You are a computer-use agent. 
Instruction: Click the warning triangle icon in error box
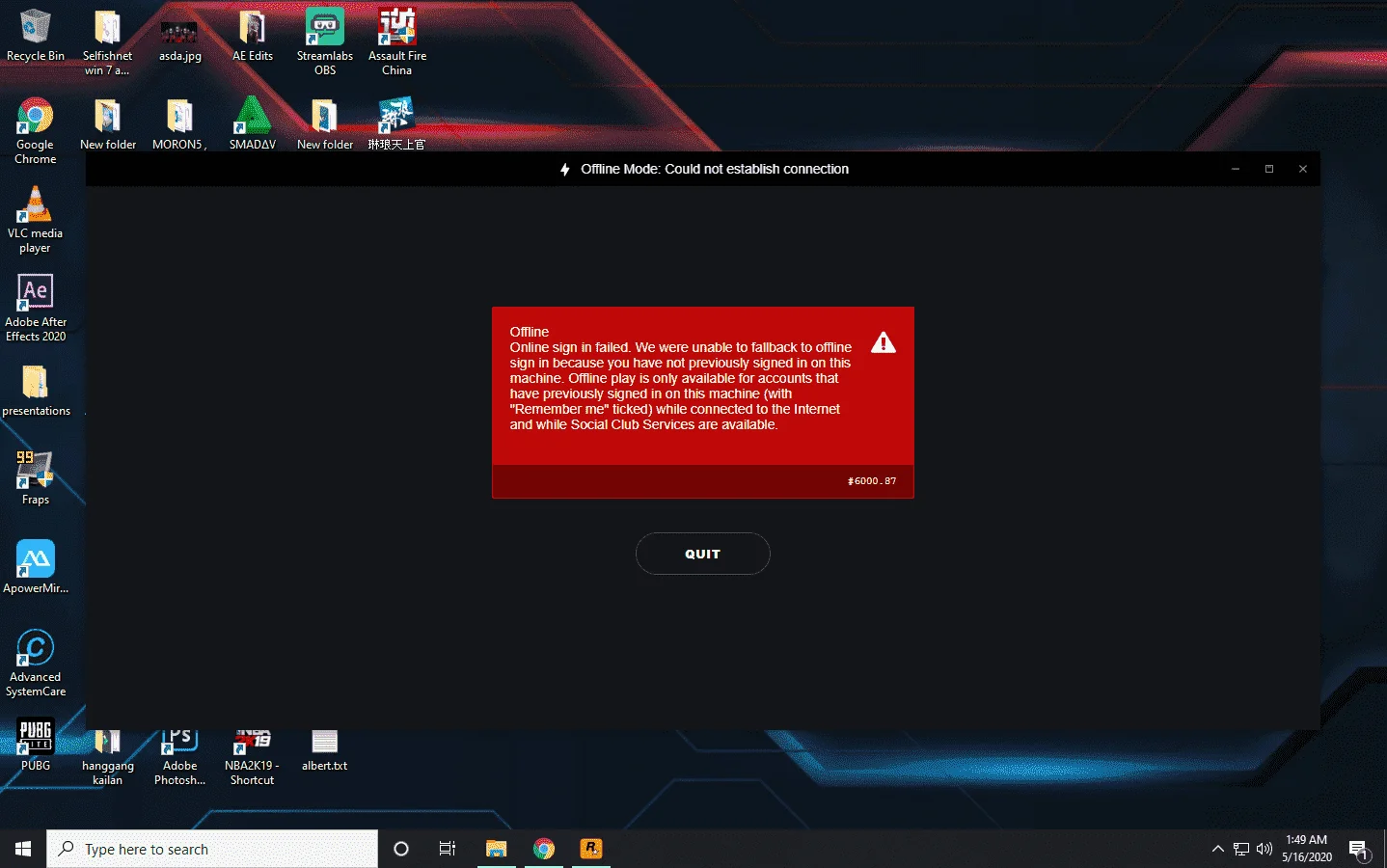883,342
